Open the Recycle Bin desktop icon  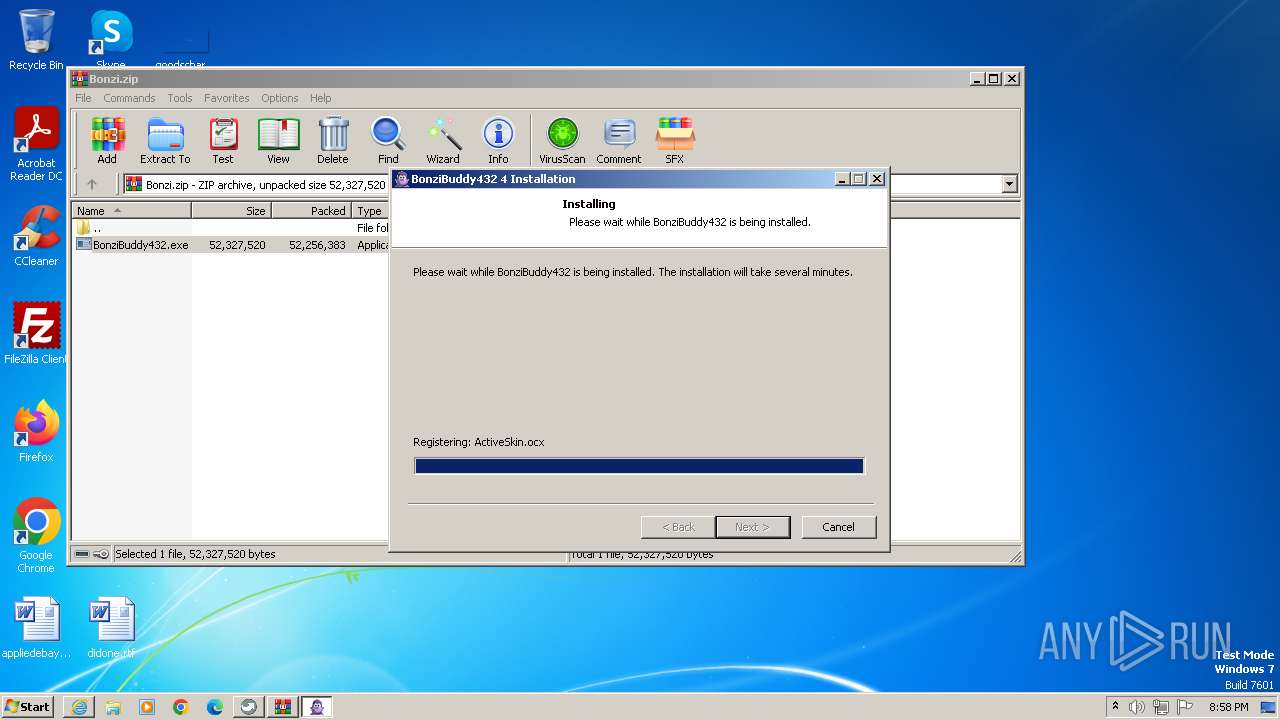point(36,40)
